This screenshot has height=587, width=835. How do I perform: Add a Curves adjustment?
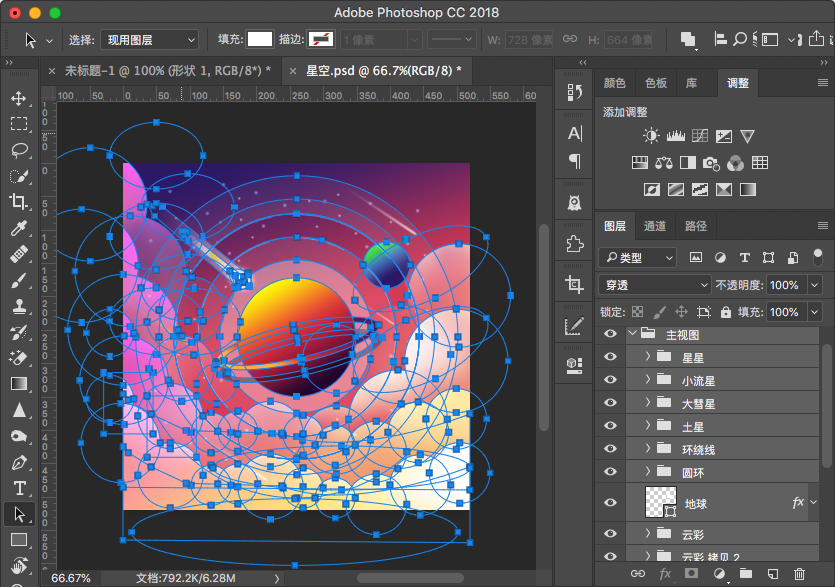point(700,136)
